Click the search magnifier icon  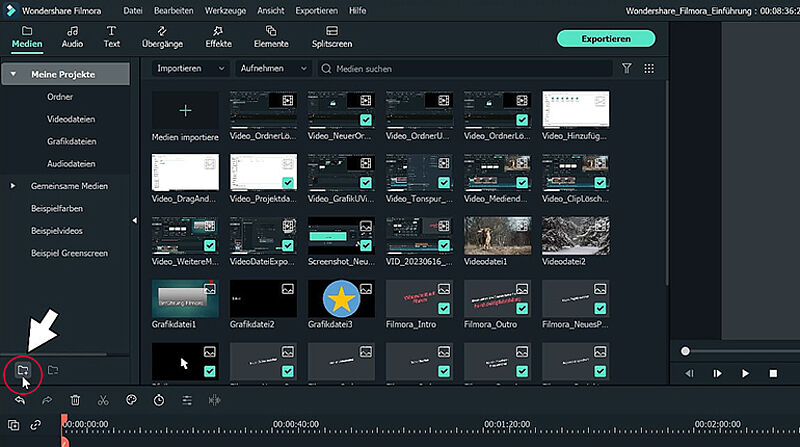tap(327, 68)
